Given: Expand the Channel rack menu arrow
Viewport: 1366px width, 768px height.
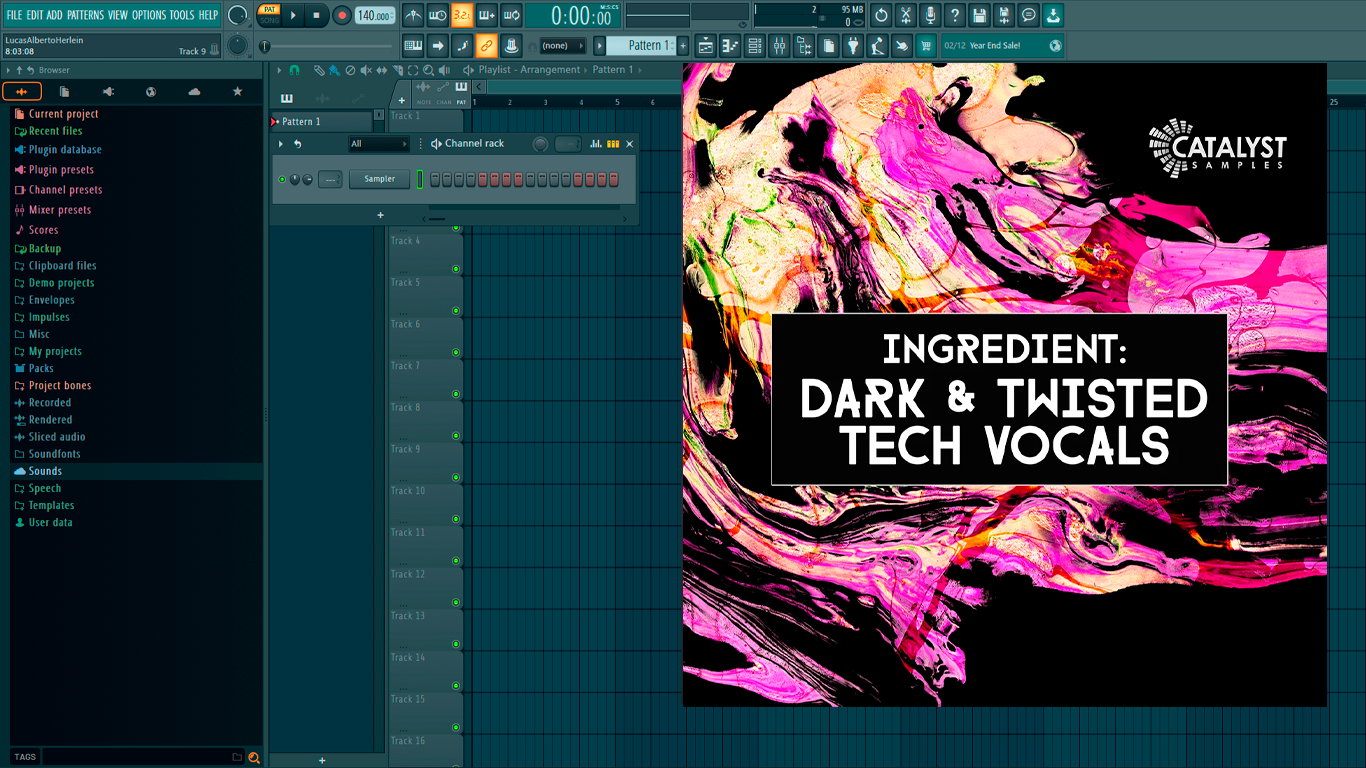Looking at the screenshot, I should [x=281, y=144].
